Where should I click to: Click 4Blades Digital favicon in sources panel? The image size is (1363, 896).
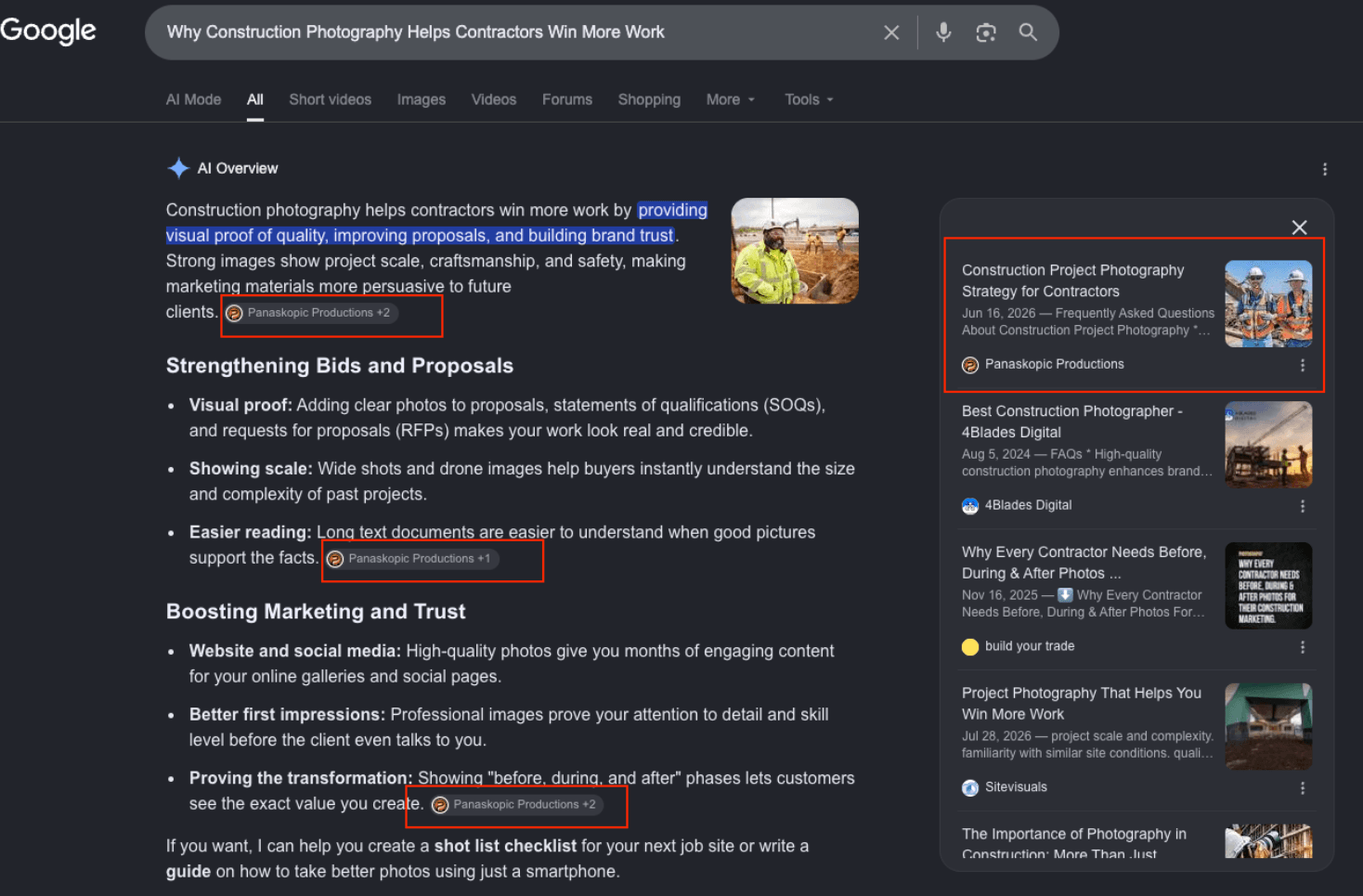click(x=970, y=506)
